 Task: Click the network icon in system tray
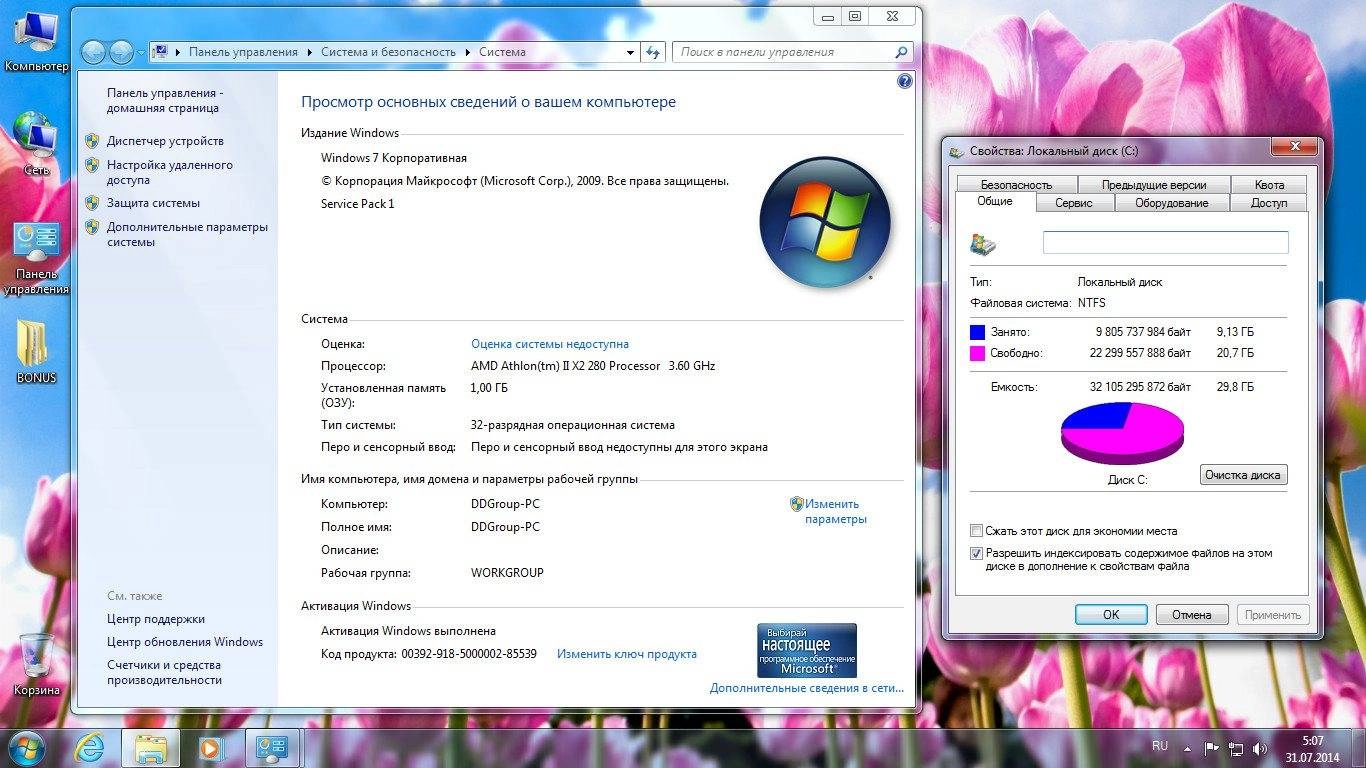tap(1237, 747)
